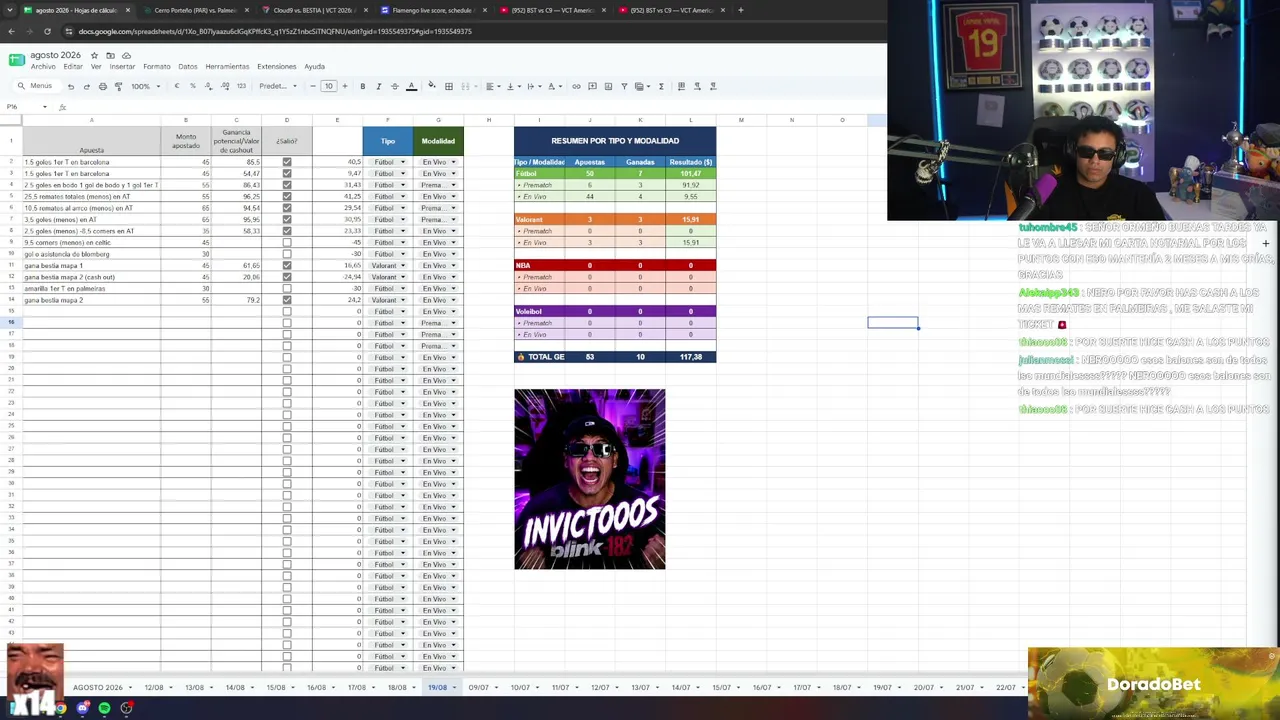Open the Formato menu
The width and height of the screenshot is (1280, 720).
click(157, 67)
